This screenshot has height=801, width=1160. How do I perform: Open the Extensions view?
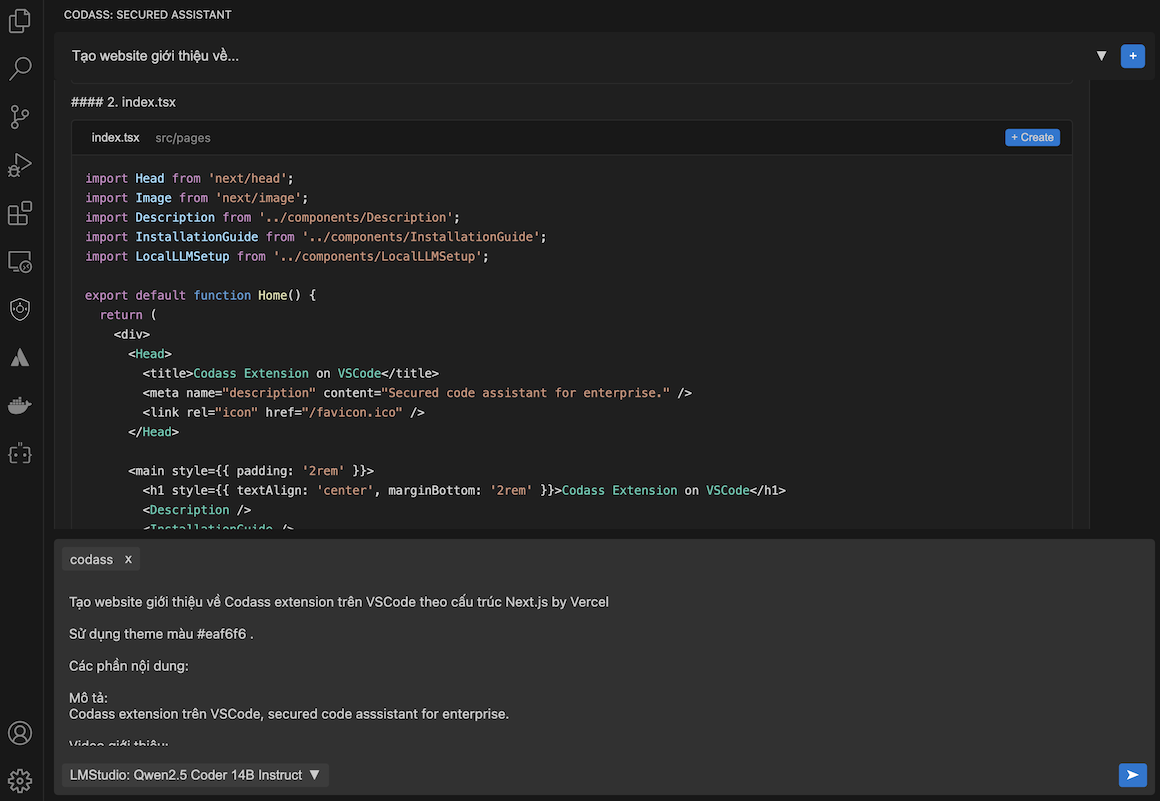click(x=20, y=213)
